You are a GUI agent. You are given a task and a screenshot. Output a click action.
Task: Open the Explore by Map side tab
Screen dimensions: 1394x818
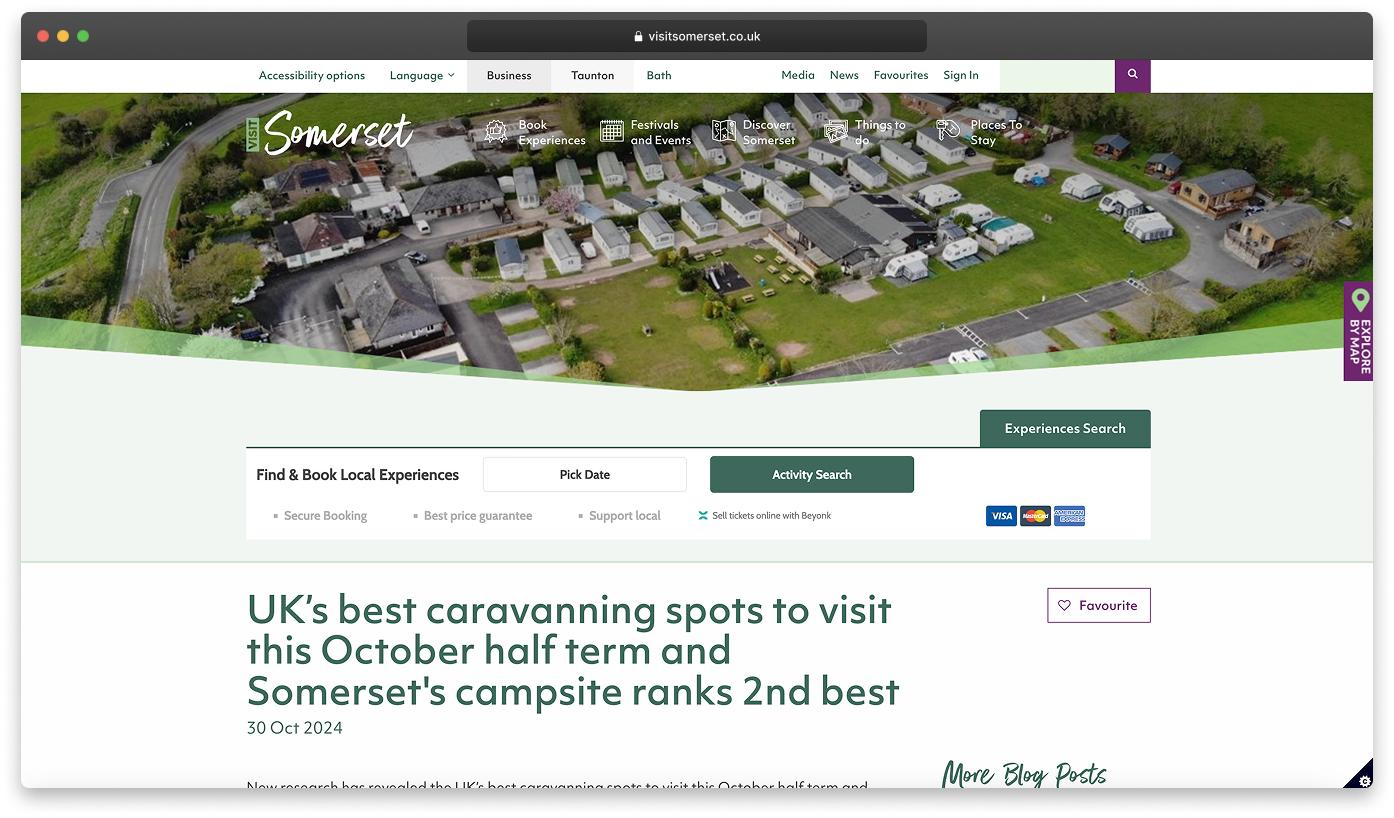click(x=1359, y=331)
